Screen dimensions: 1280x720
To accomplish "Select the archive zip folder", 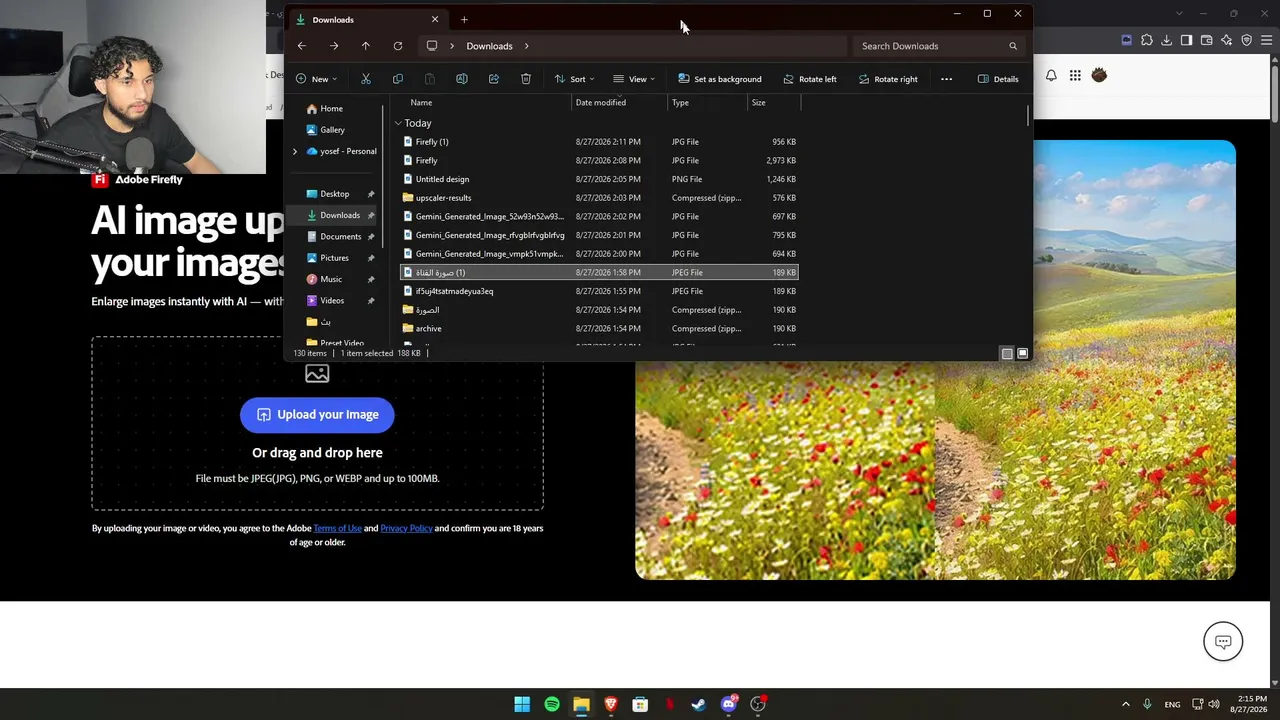I will (x=599, y=328).
